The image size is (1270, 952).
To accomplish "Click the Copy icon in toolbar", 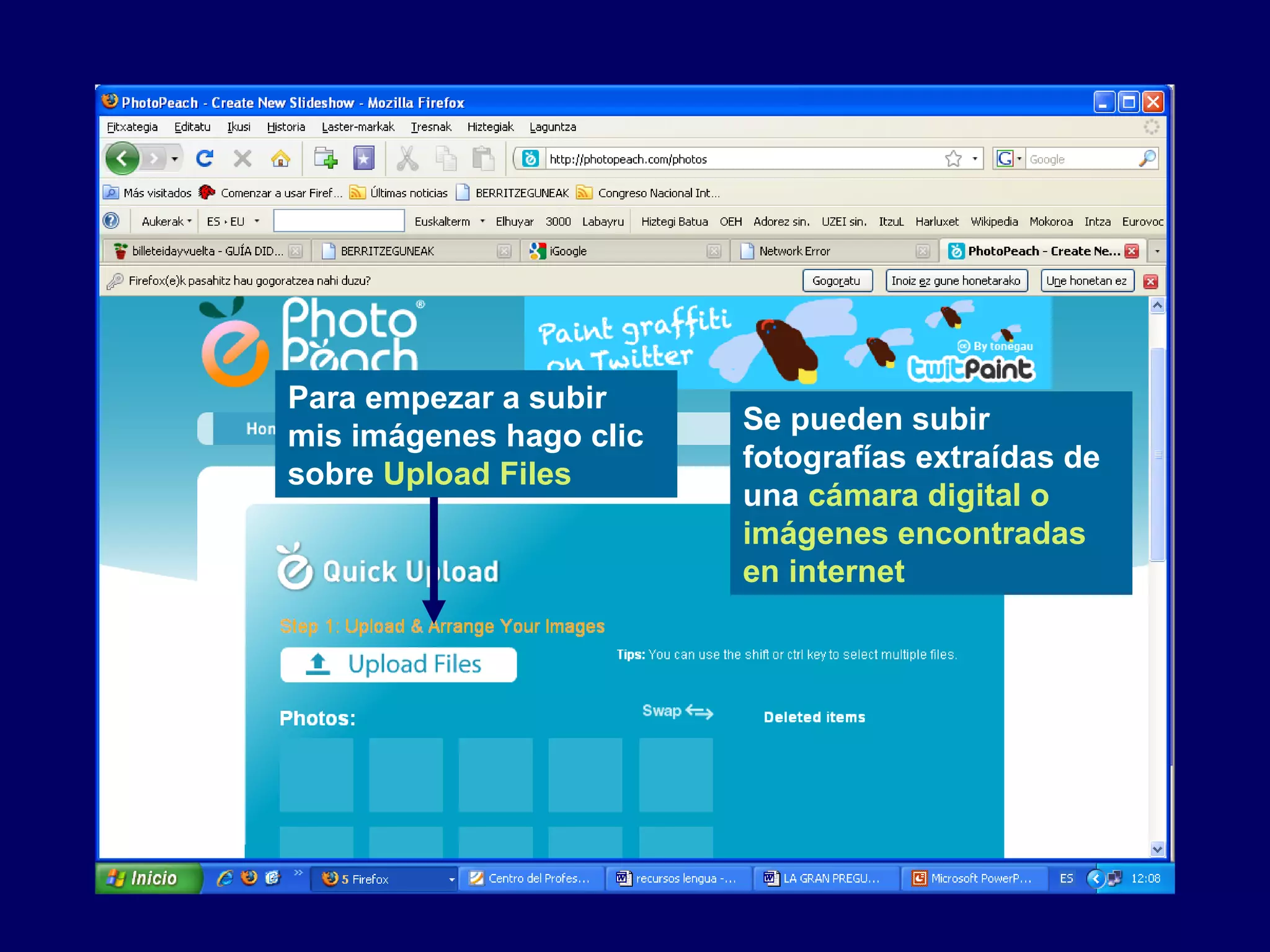I will pos(446,159).
